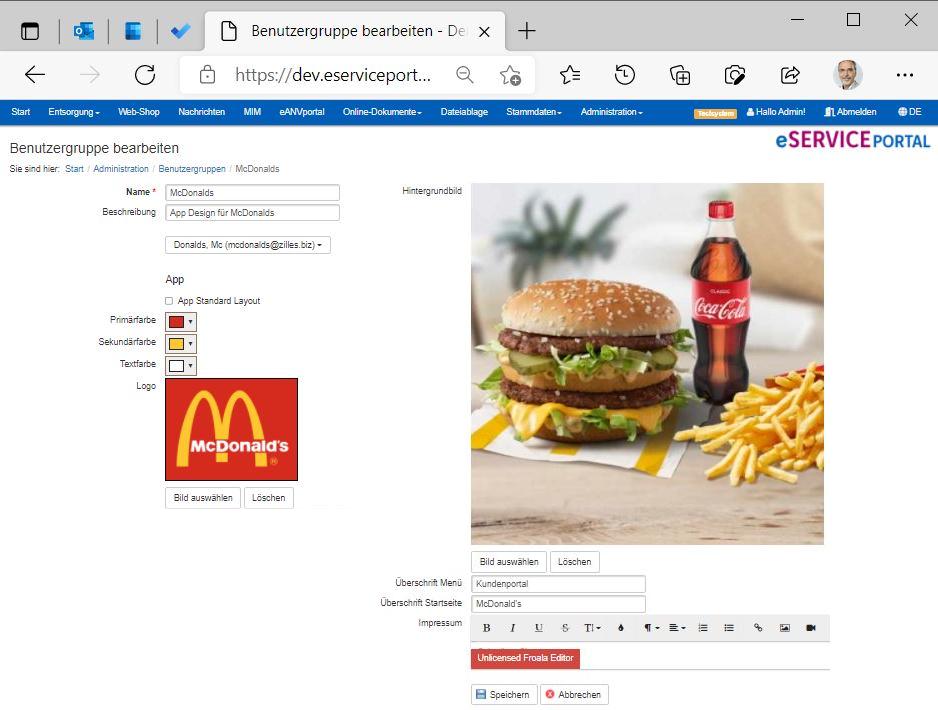Follow the Benutzergruppen breadcrumb link
The width and height of the screenshot is (938, 710).
coord(192,169)
